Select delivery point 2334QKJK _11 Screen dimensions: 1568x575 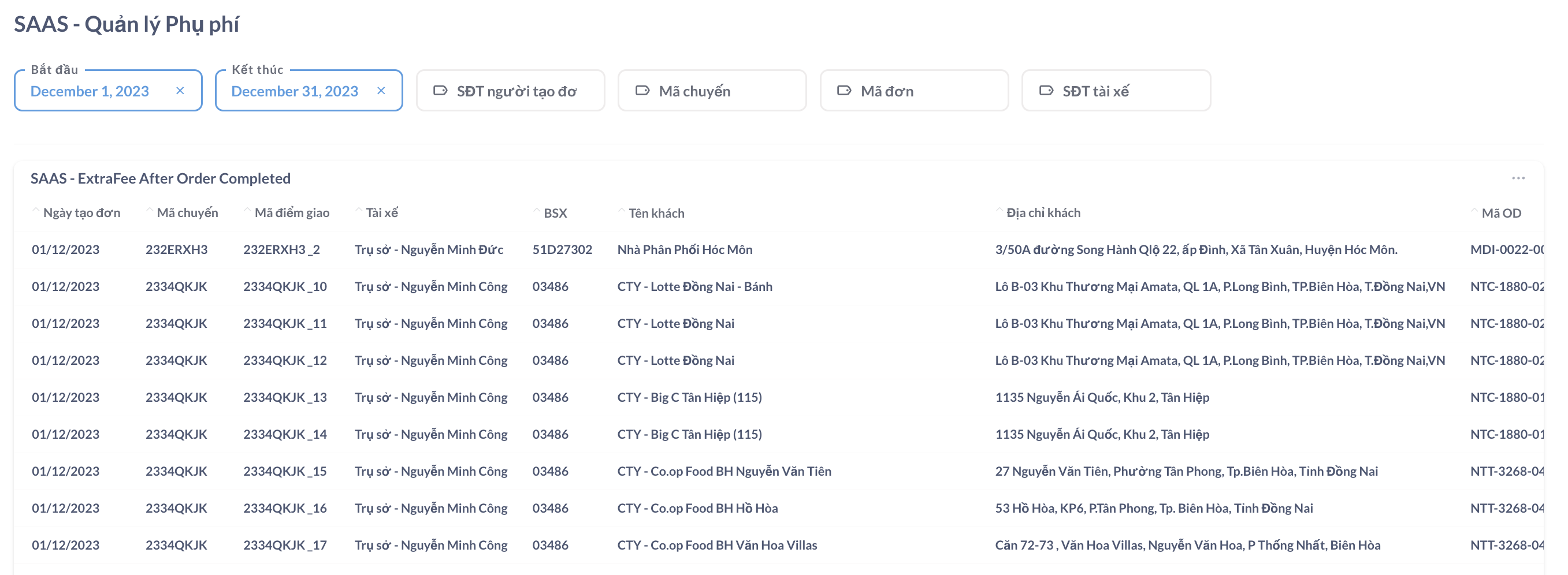[285, 324]
